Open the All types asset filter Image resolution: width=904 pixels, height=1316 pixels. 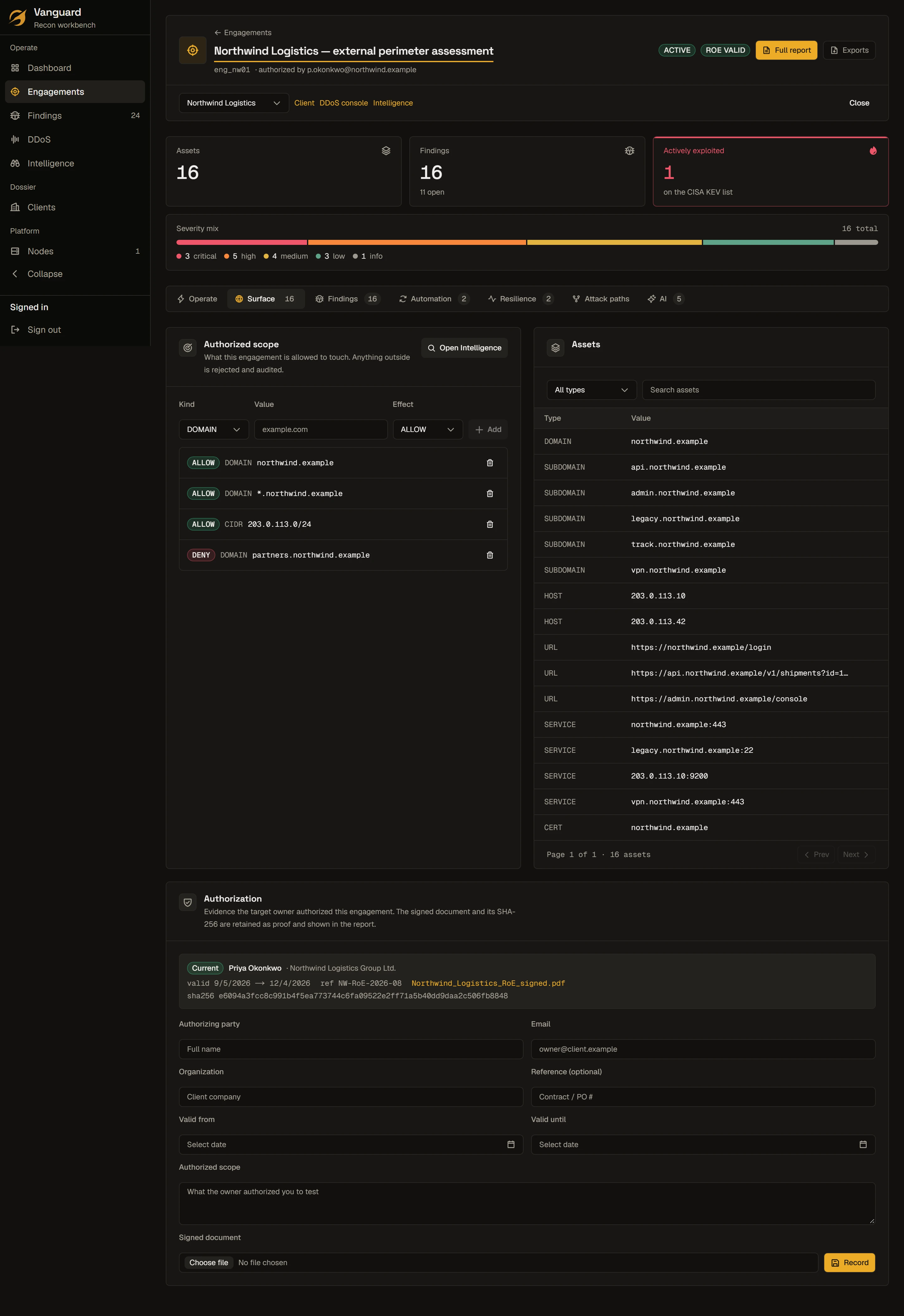tap(591, 390)
